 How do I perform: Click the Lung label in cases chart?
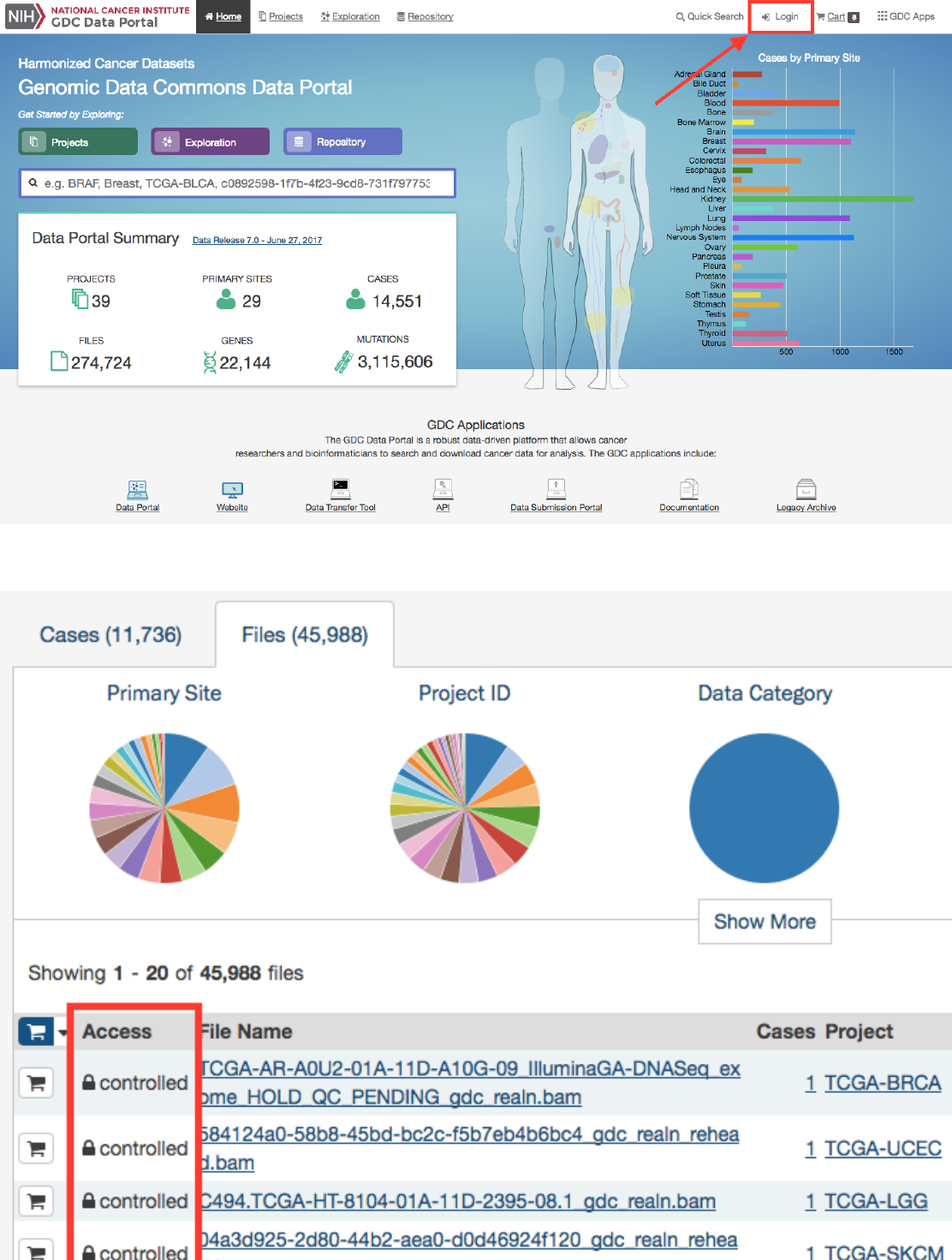(x=717, y=218)
